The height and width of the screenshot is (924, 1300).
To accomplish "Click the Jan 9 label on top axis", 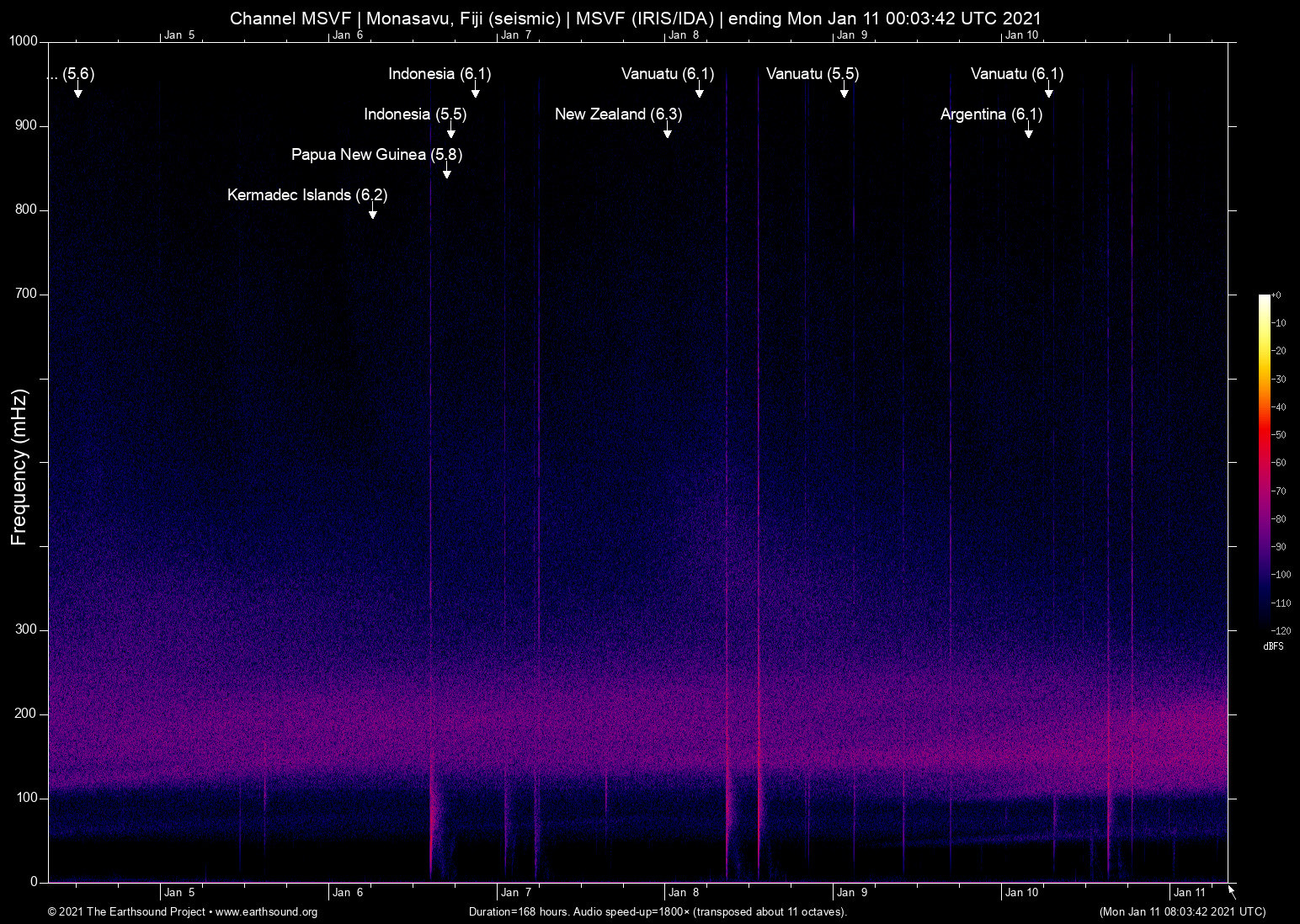I will pyautogui.click(x=852, y=35).
